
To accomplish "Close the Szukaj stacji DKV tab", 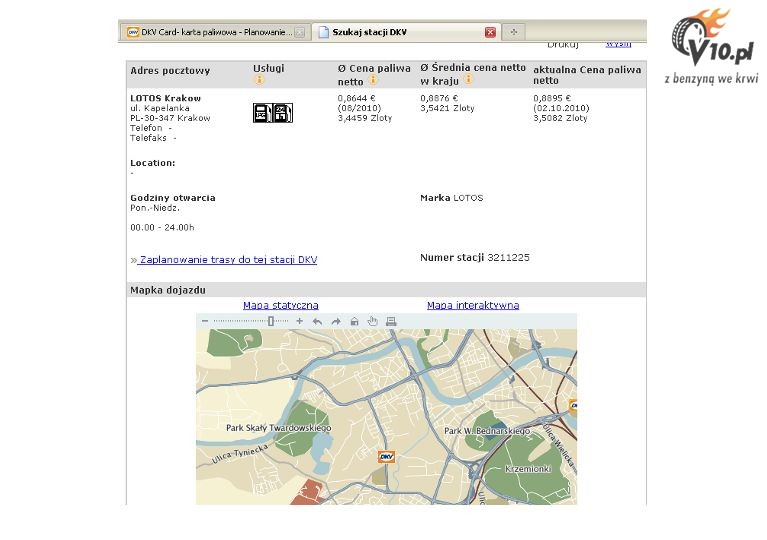I will point(490,32).
